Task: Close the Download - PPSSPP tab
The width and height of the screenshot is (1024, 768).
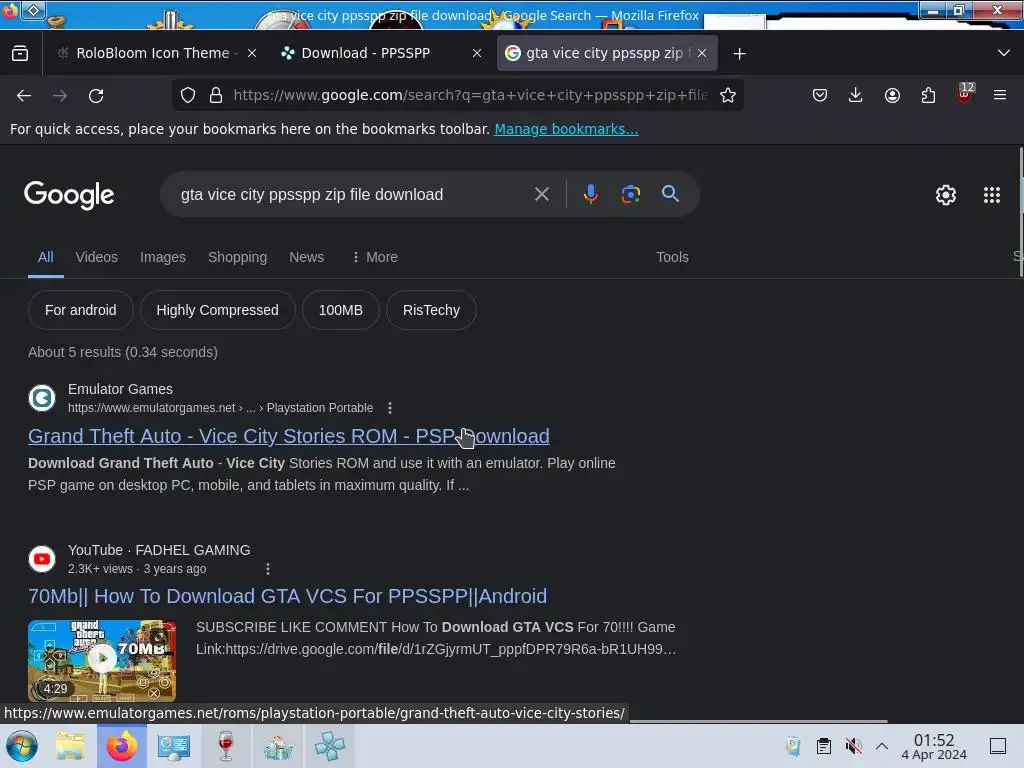Action: point(477,54)
